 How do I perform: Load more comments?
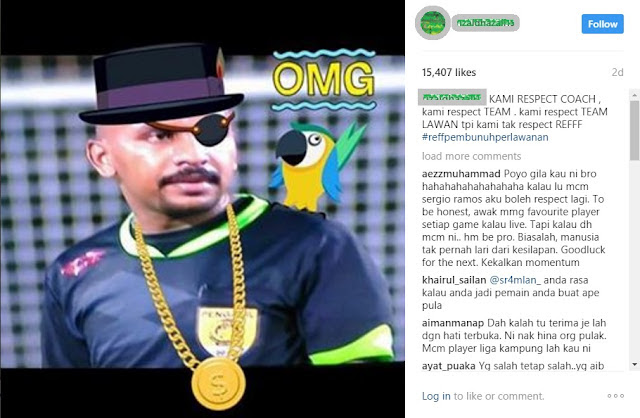471,156
